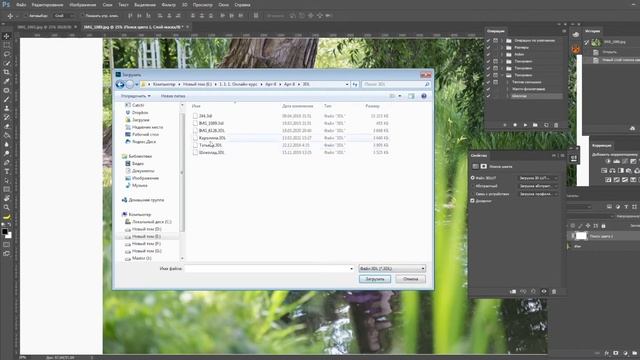Click New Folder in file dialog
The width and height of the screenshot is (640, 360).
pos(173,96)
